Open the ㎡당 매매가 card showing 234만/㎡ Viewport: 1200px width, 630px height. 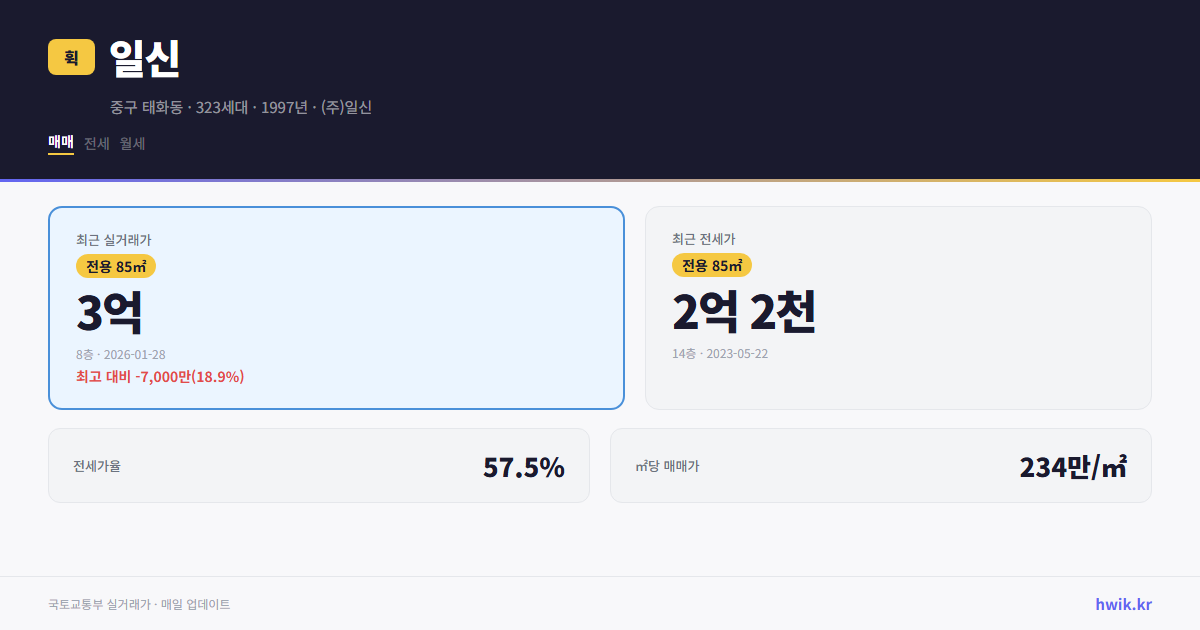(880, 465)
